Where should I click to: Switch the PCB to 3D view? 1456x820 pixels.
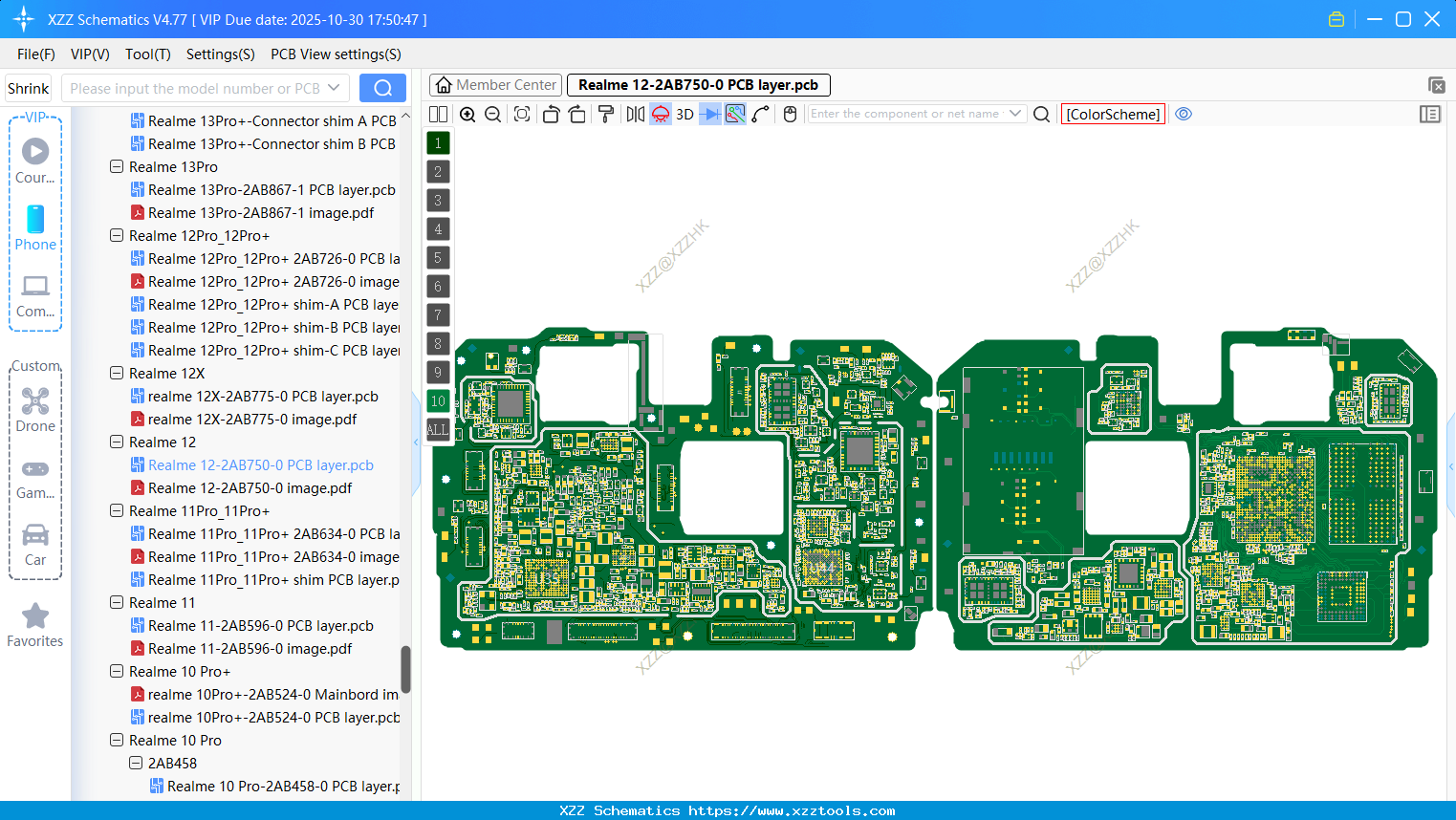[684, 114]
